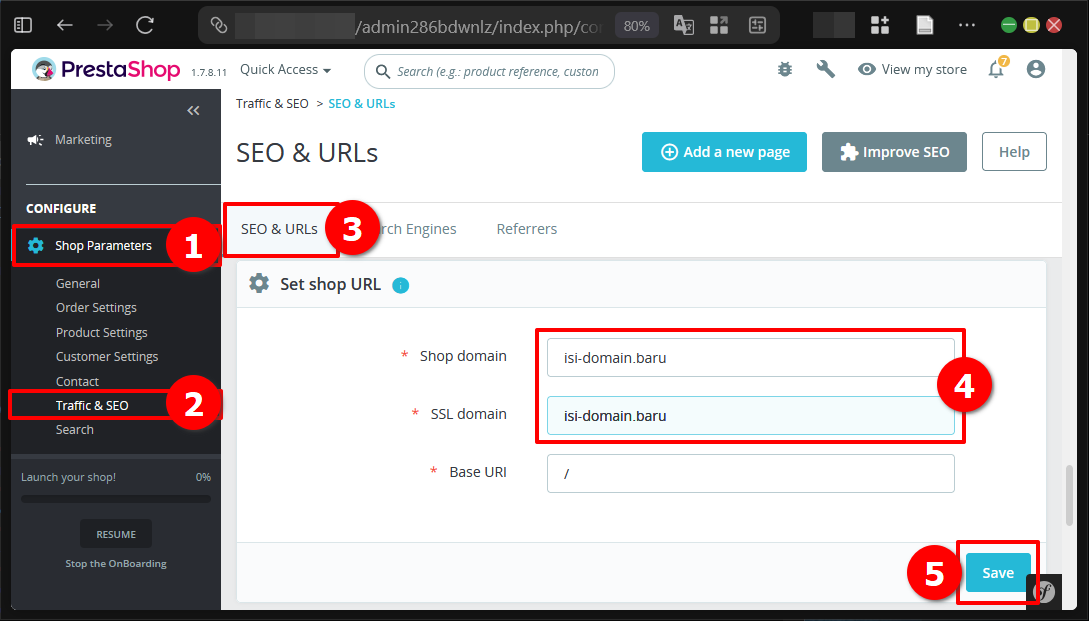Open the user profile account icon
This screenshot has height=621, width=1089.
pos(1036,68)
